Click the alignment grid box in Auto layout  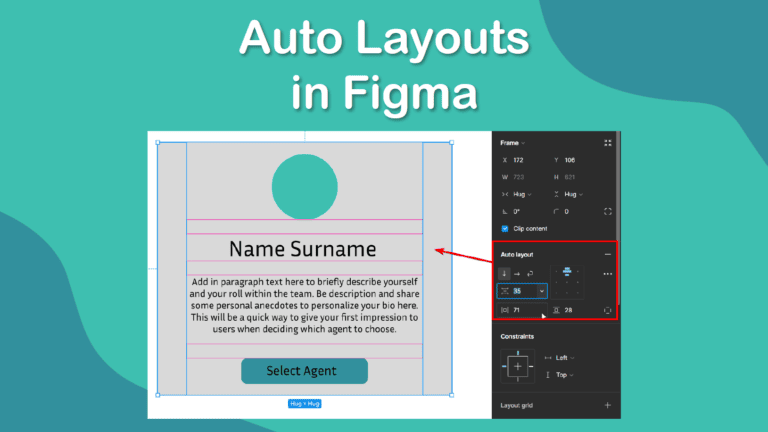coord(567,282)
